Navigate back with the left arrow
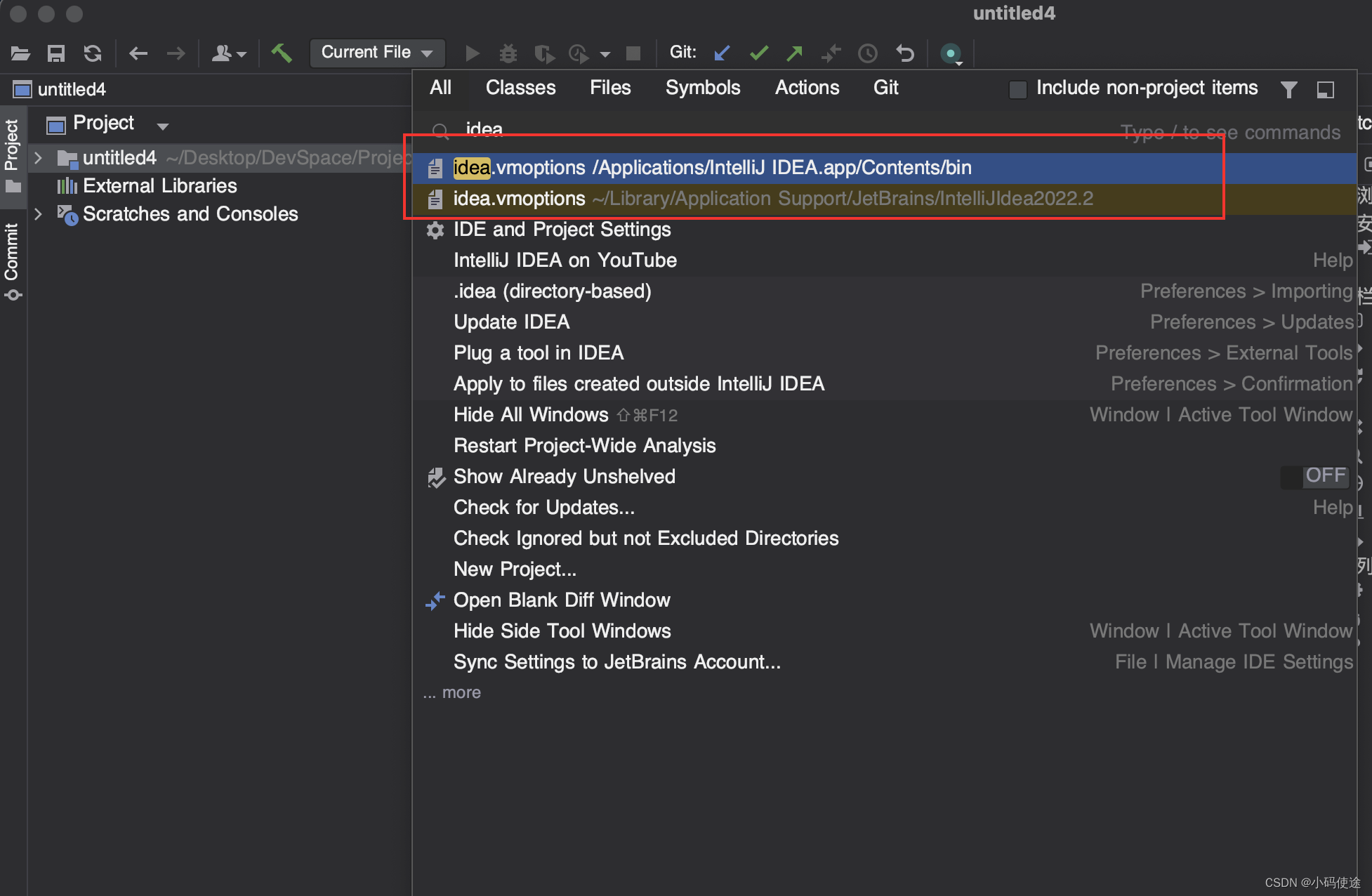The width and height of the screenshot is (1372, 896). pyautogui.click(x=138, y=53)
